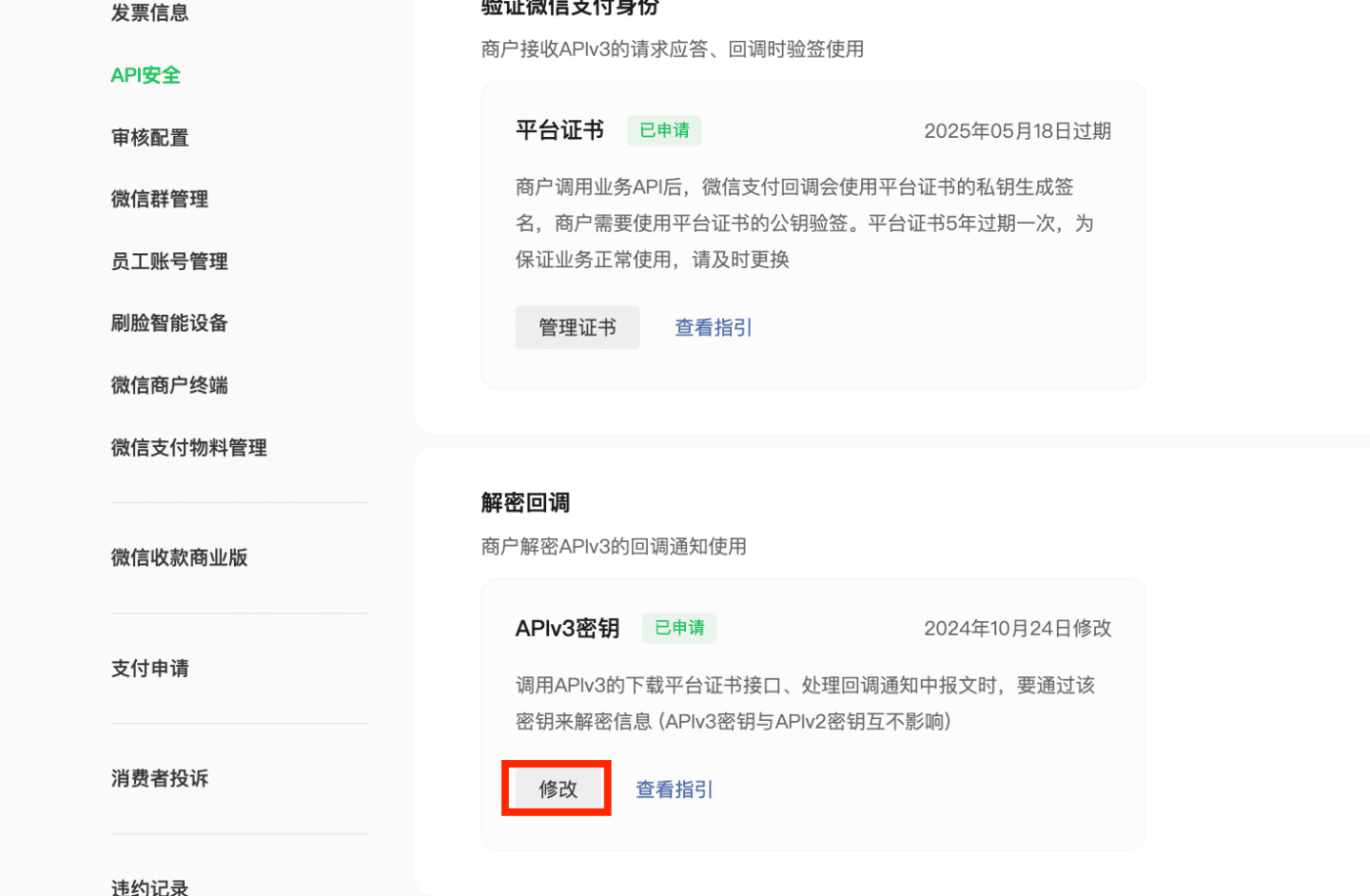Click the 验证微信支付身份 section heading

tap(570, 8)
